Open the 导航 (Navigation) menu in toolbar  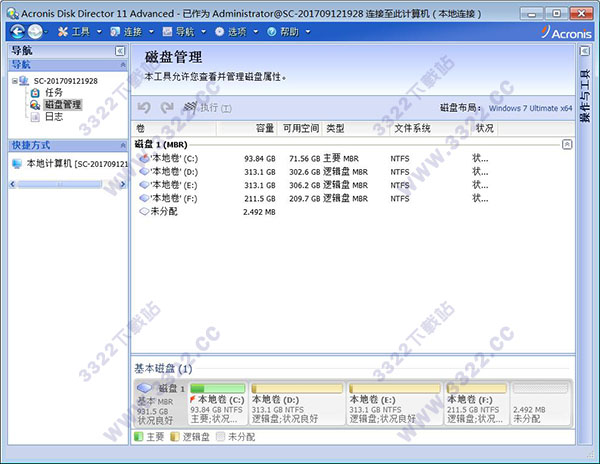179,32
